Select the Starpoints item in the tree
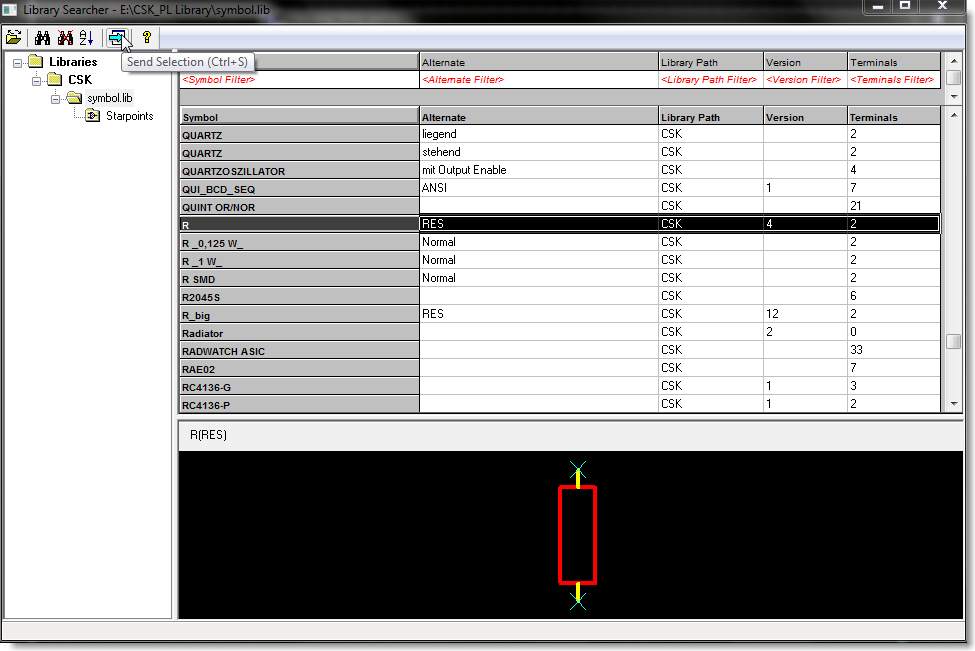 [129, 116]
